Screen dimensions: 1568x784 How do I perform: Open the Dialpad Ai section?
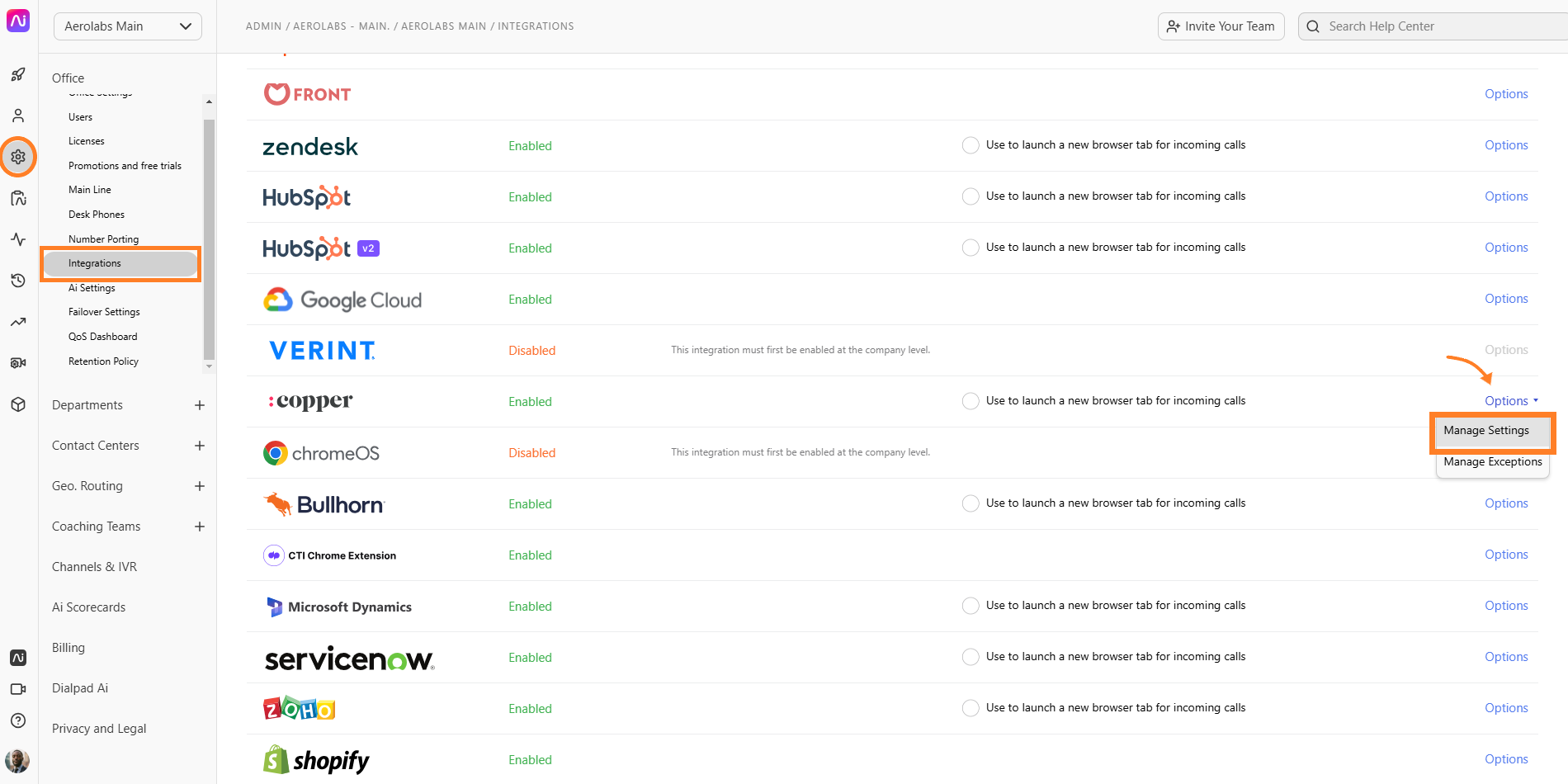[80, 688]
